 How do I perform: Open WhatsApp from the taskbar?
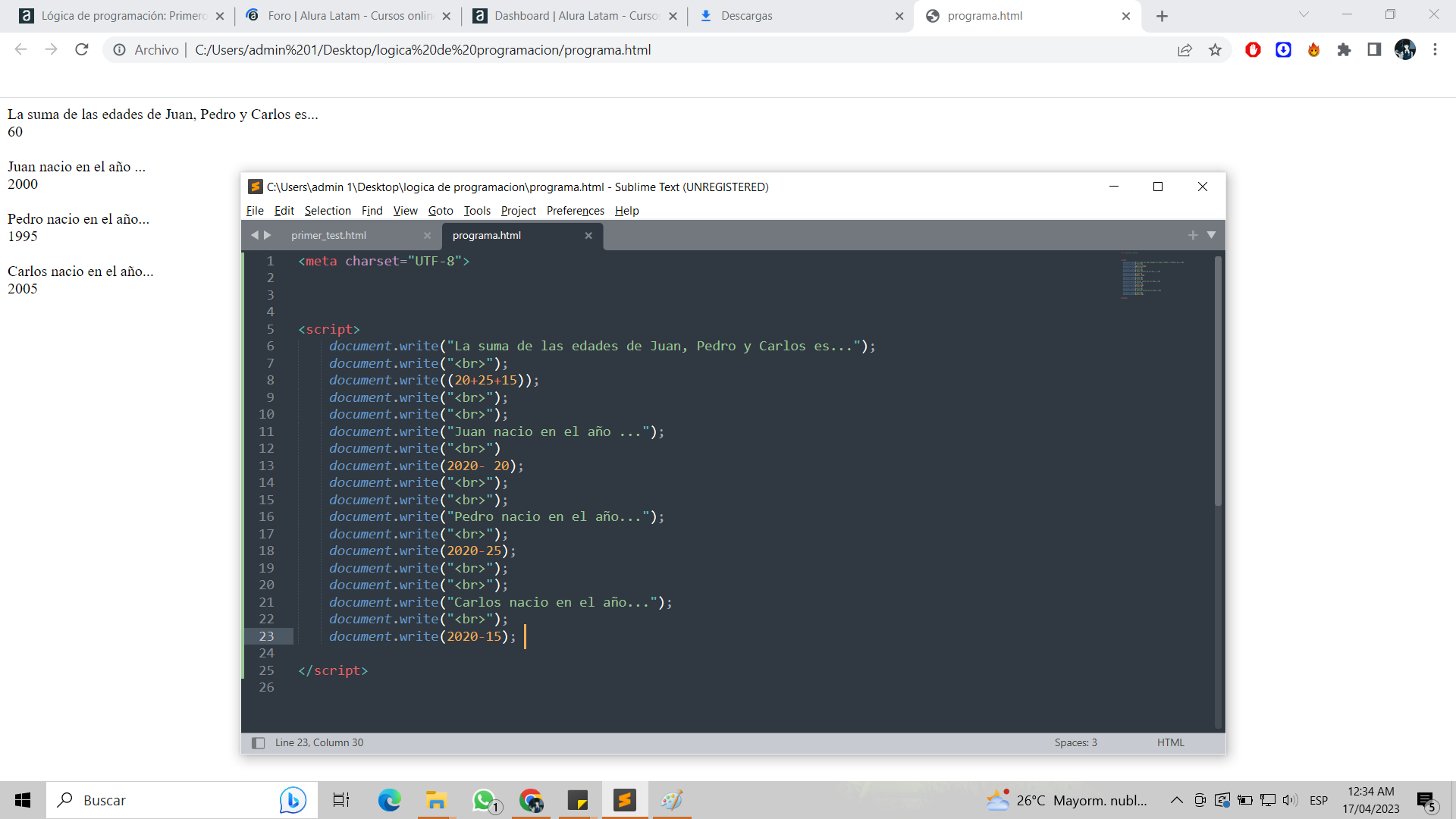click(x=484, y=801)
